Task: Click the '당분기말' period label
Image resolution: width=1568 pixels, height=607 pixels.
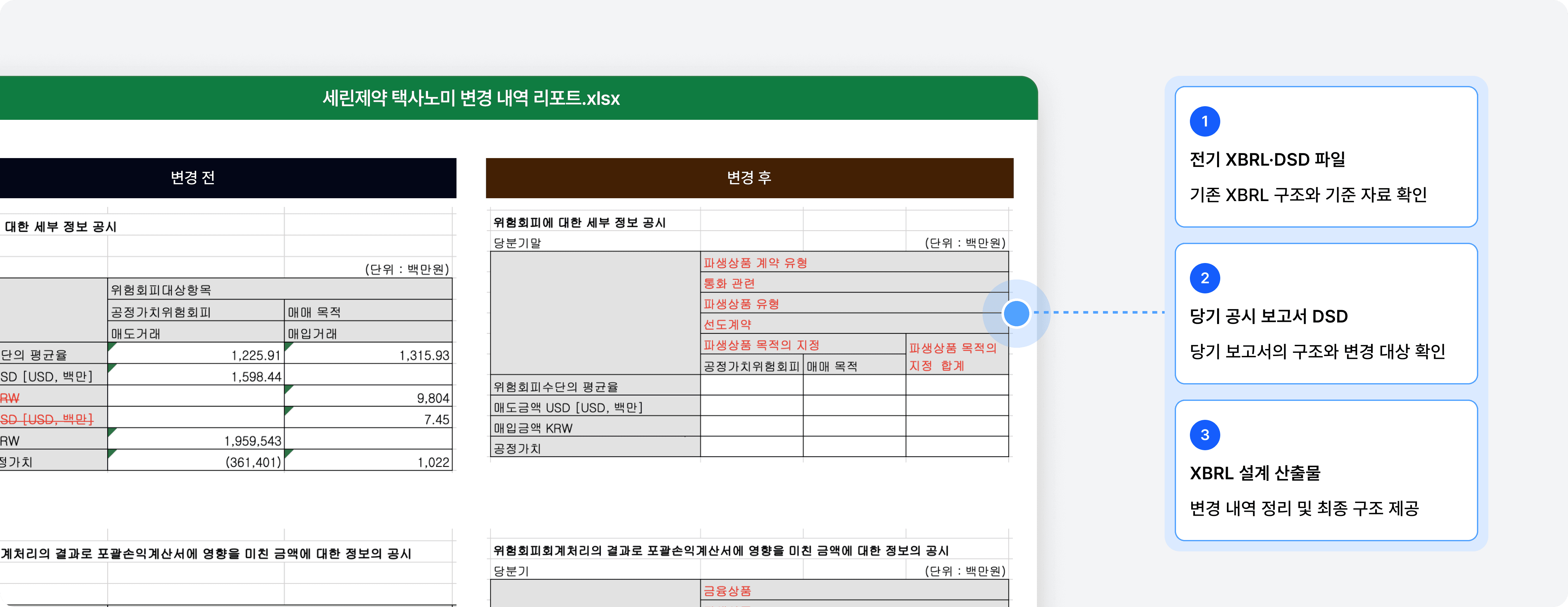Action: coord(518,242)
